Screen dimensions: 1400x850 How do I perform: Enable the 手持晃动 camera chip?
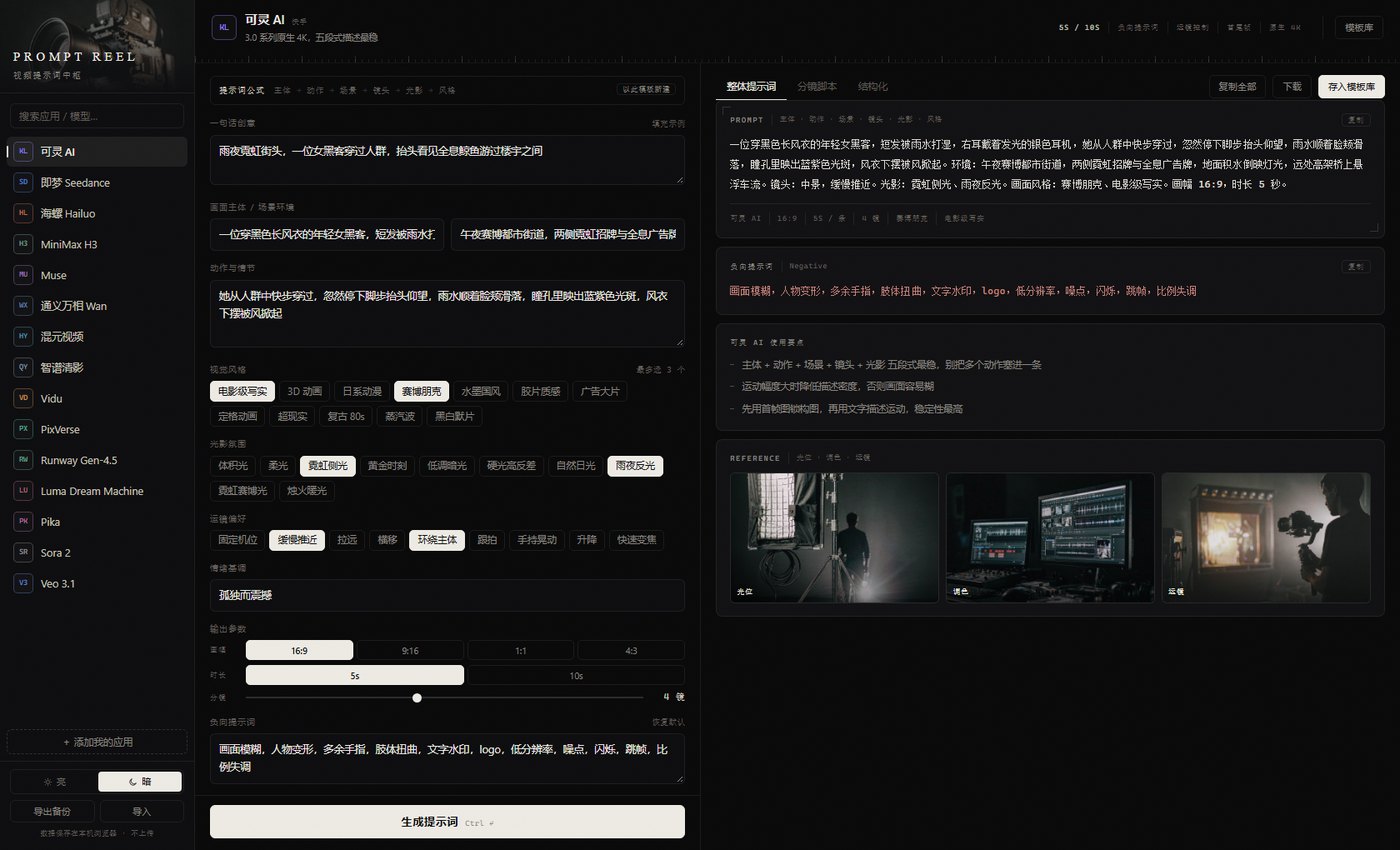point(537,540)
